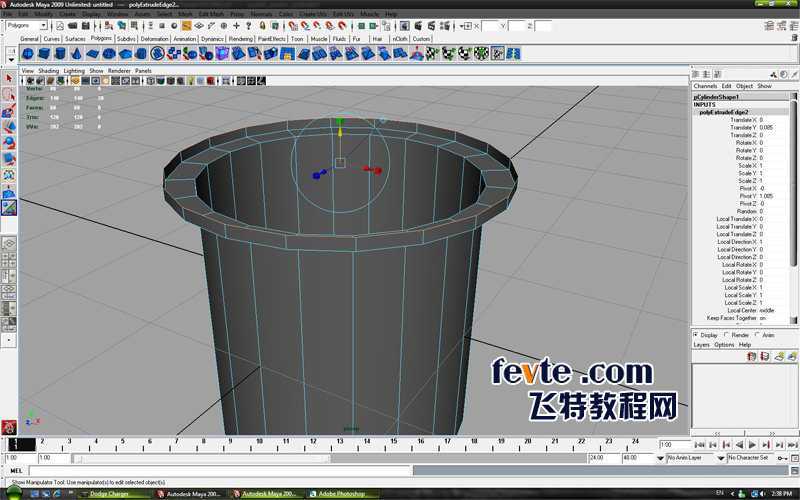Image resolution: width=800 pixels, height=500 pixels.
Task: Select the Lasso tool in toolbox
Action: tap(9, 94)
